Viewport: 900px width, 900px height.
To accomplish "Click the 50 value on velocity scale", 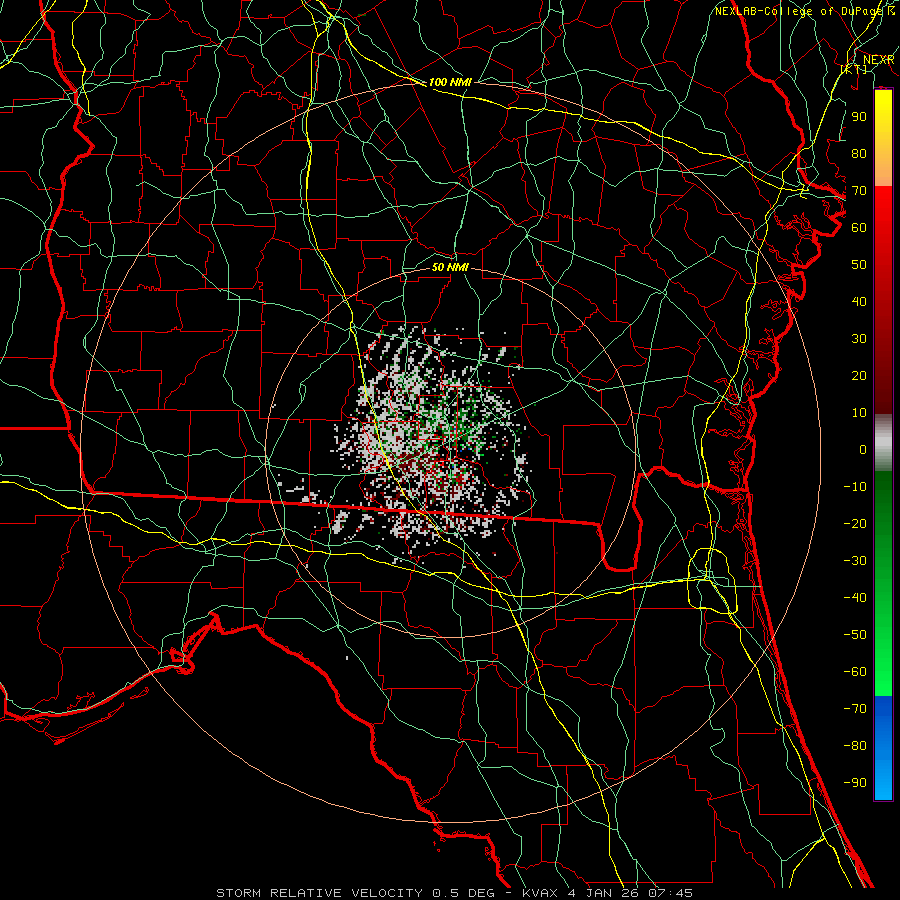I will [x=859, y=265].
